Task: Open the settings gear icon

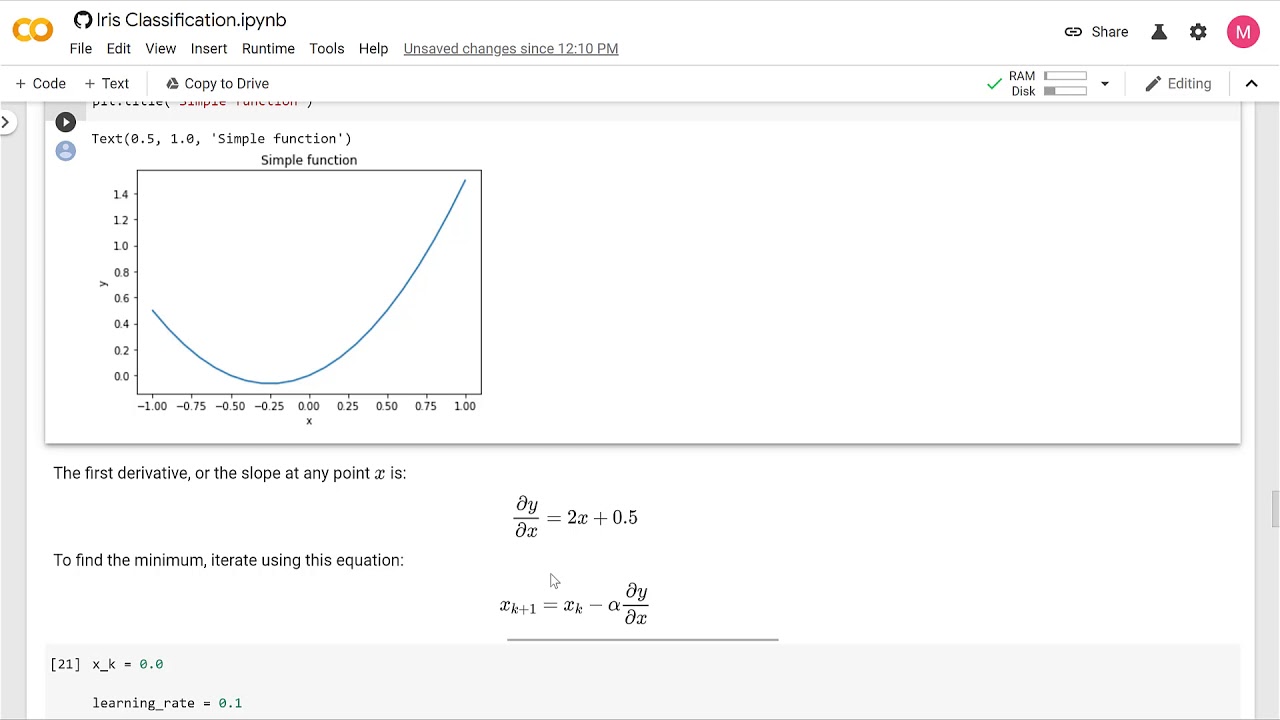Action: [1198, 32]
